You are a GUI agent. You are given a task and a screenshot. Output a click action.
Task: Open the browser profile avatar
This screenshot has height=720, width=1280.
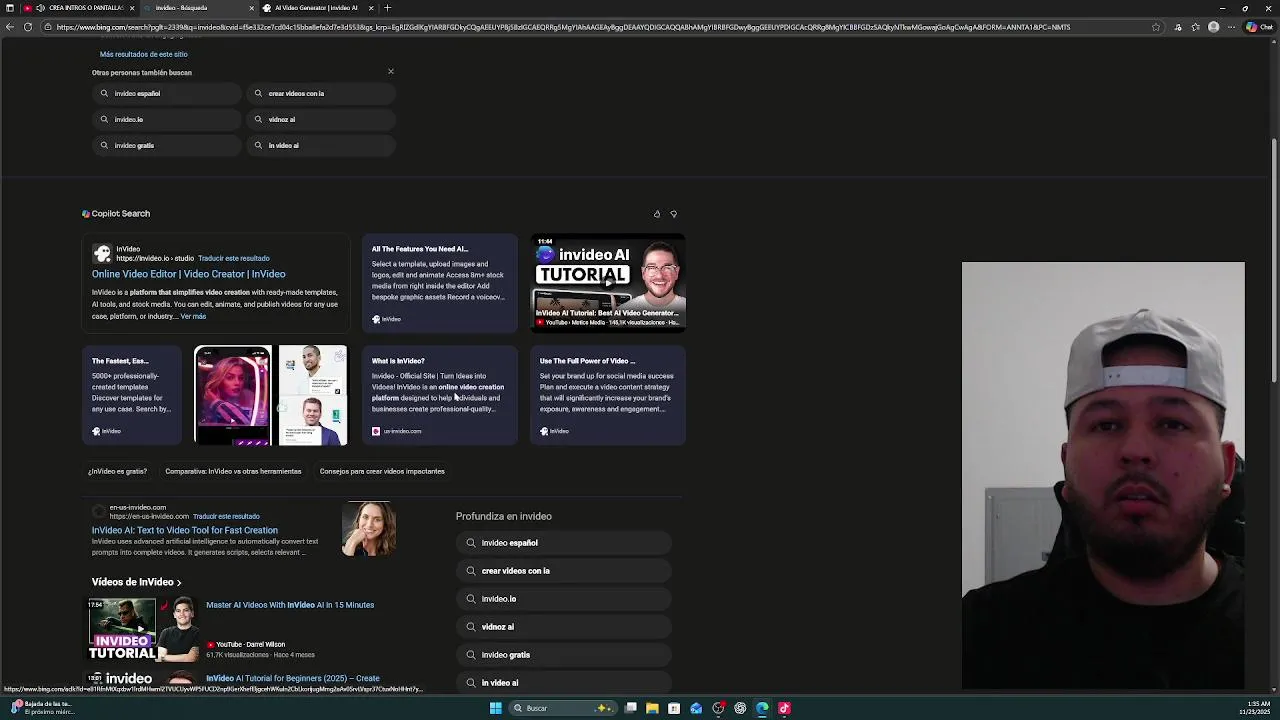(1214, 27)
